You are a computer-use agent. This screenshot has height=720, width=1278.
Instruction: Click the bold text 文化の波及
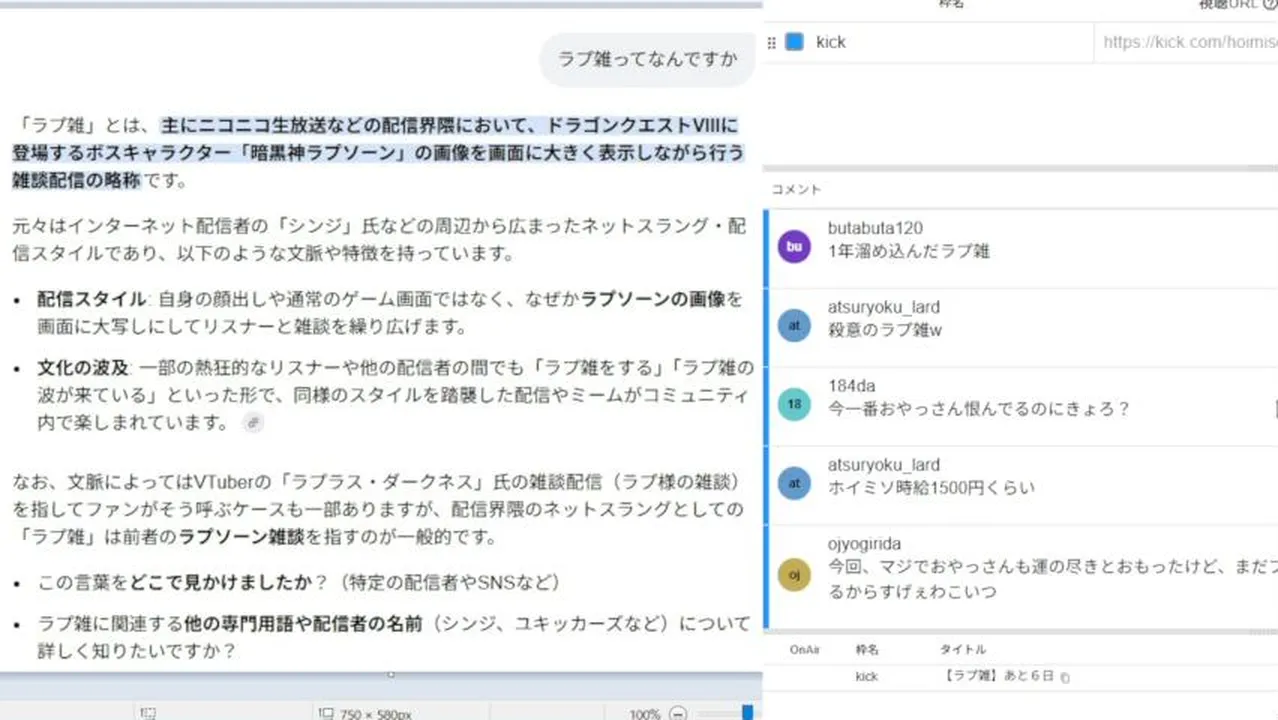[83, 367]
